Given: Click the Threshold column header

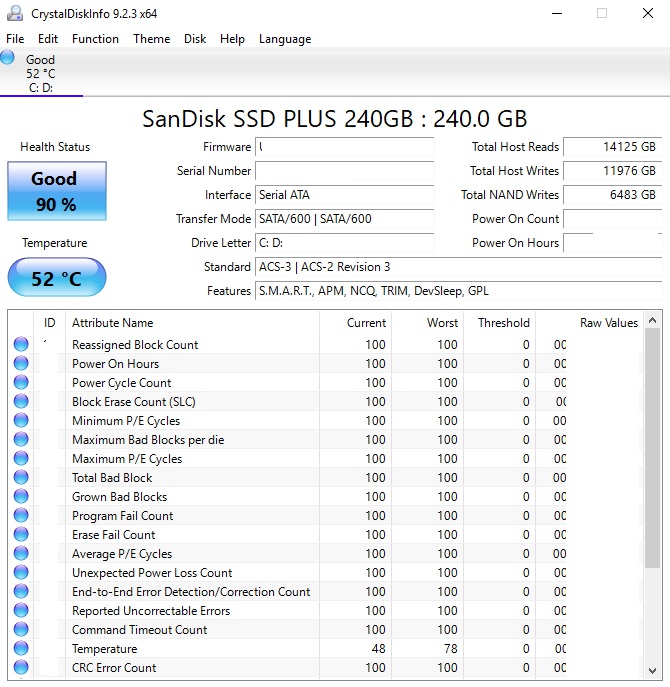Looking at the screenshot, I should (500, 323).
